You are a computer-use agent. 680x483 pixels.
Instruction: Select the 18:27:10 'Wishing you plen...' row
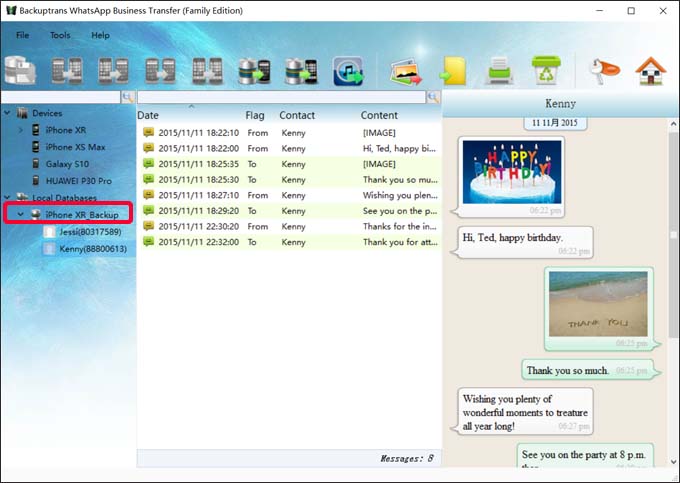point(289,196)
